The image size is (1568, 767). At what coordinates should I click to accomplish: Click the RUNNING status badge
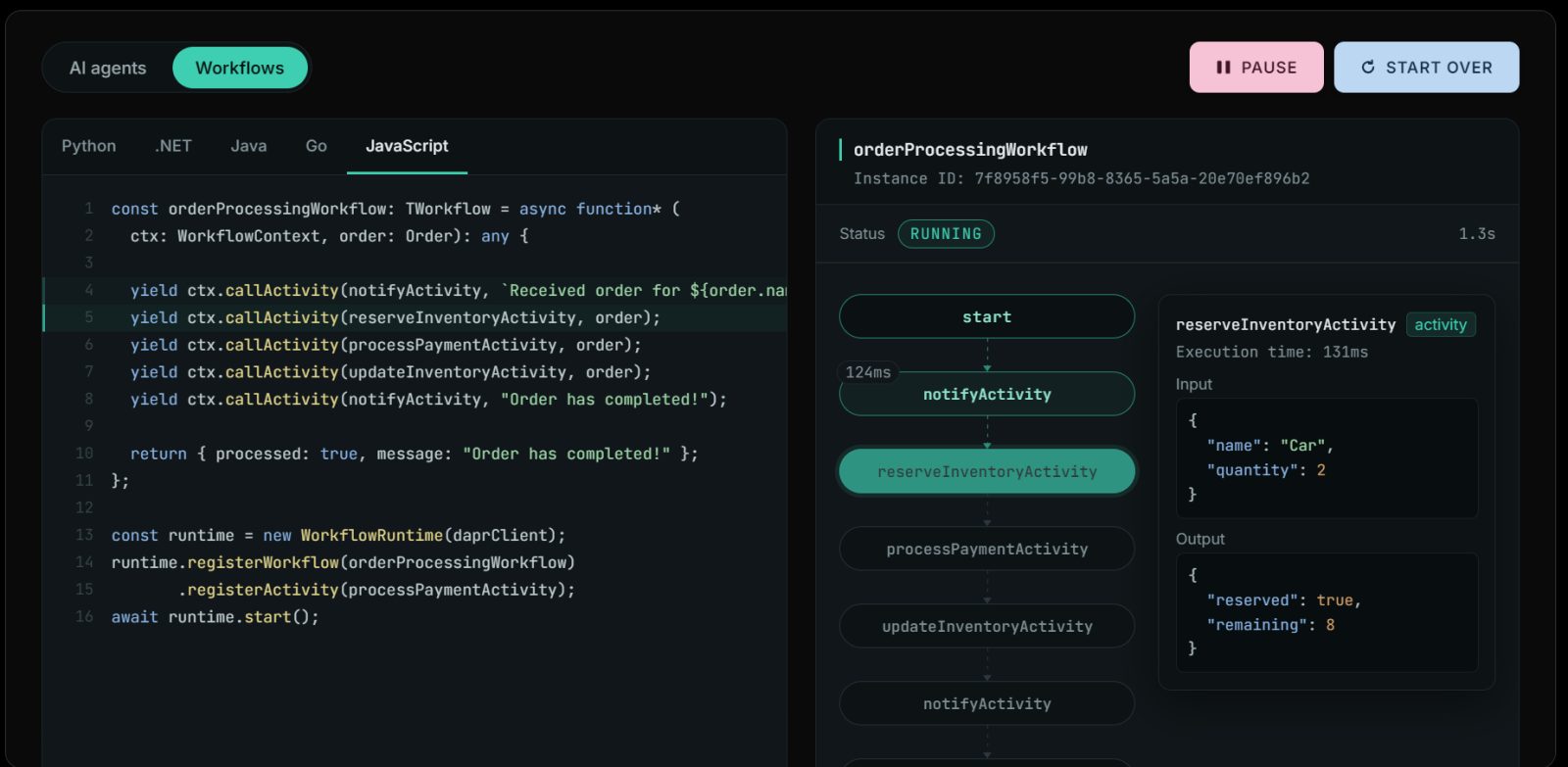tap(946, 233)
